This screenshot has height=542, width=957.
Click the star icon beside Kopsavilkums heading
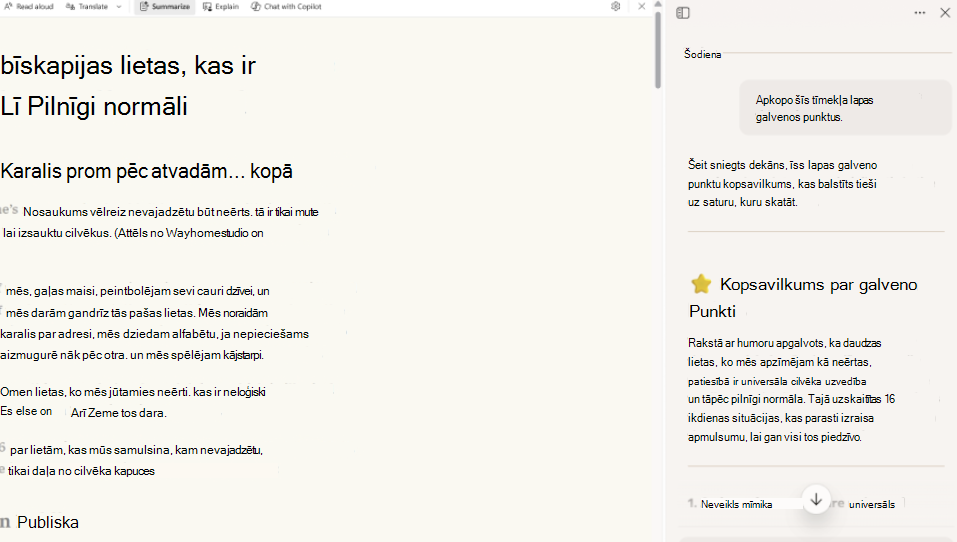[701, 284]
